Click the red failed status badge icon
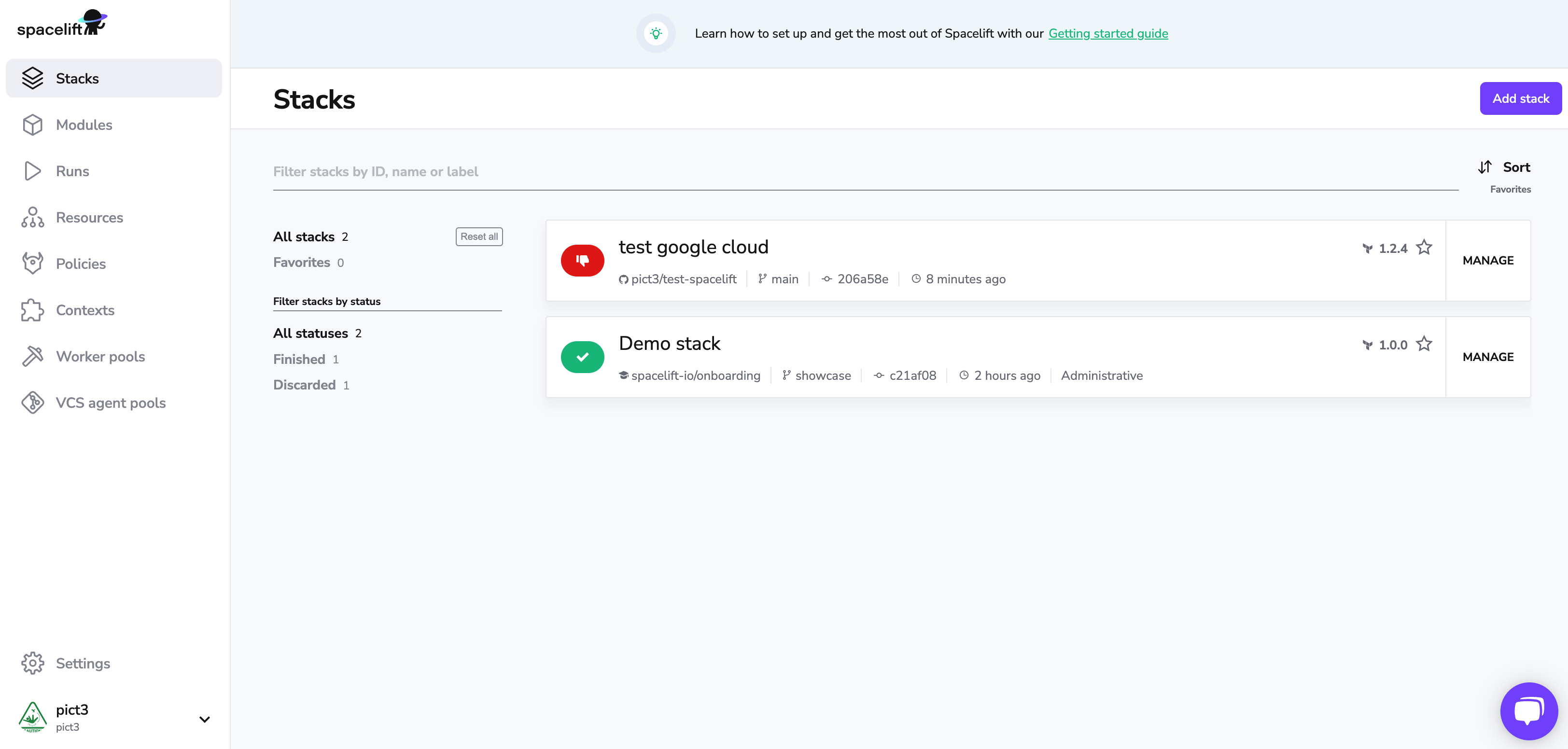 pos(582,261)
